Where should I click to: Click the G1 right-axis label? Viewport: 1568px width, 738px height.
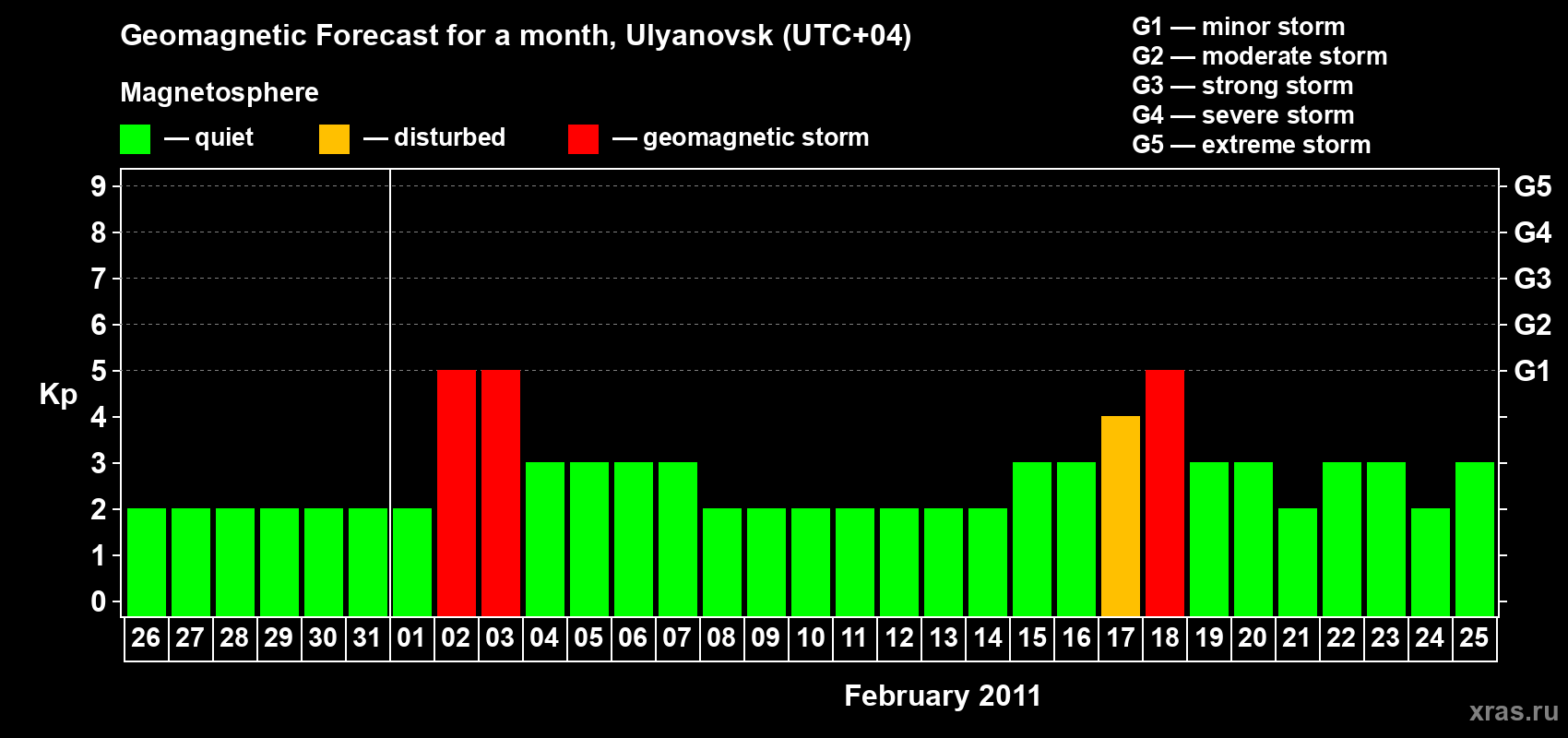point(1533,371)
